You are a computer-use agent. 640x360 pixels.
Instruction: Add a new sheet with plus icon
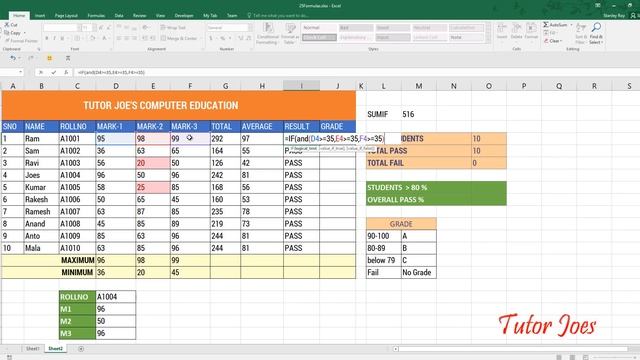tap(81, 349)
